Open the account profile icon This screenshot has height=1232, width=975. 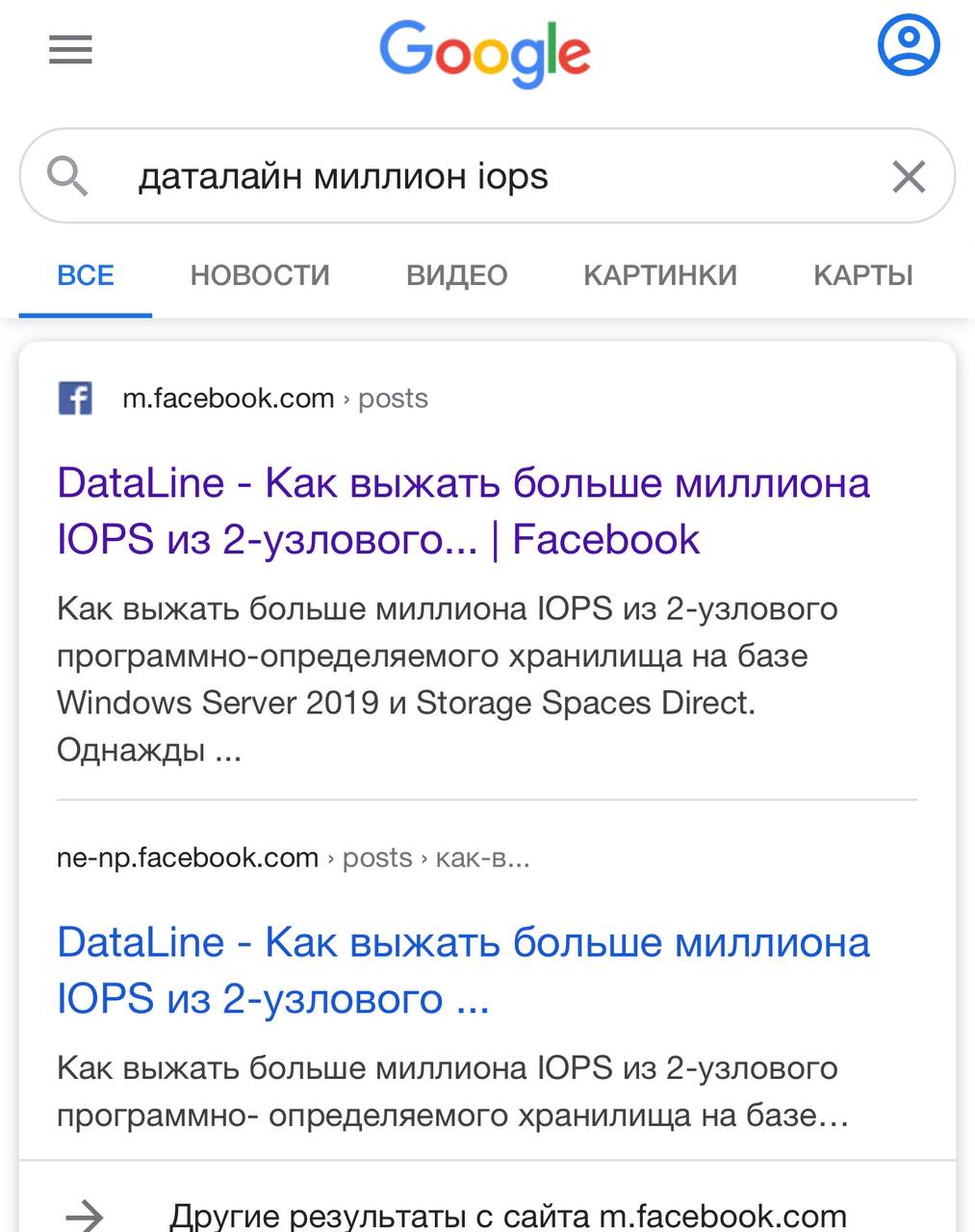tap(908, 45)
